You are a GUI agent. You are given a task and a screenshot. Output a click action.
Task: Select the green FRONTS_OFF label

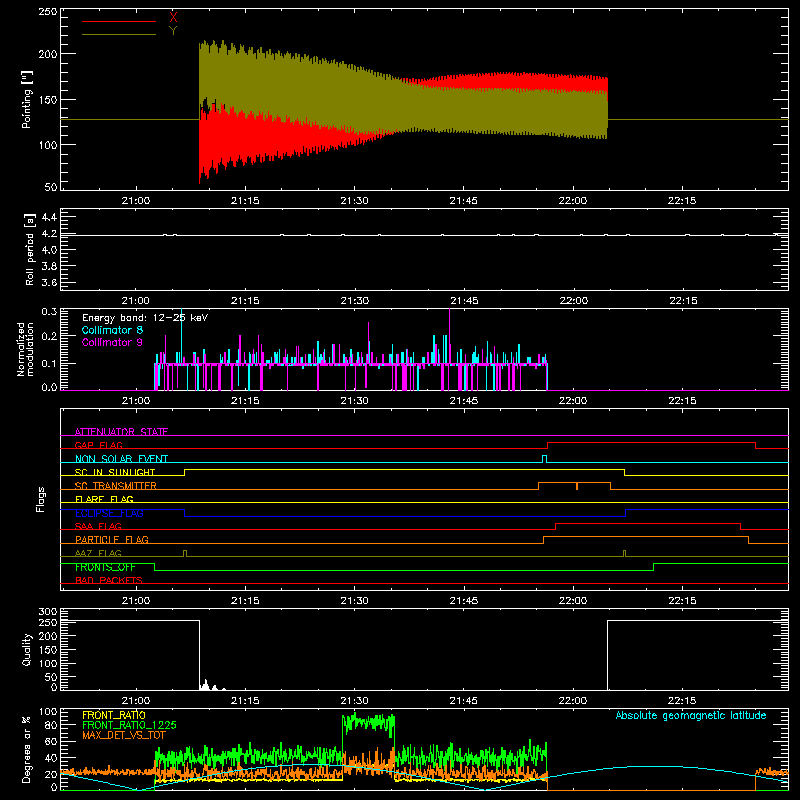(105, 567)
